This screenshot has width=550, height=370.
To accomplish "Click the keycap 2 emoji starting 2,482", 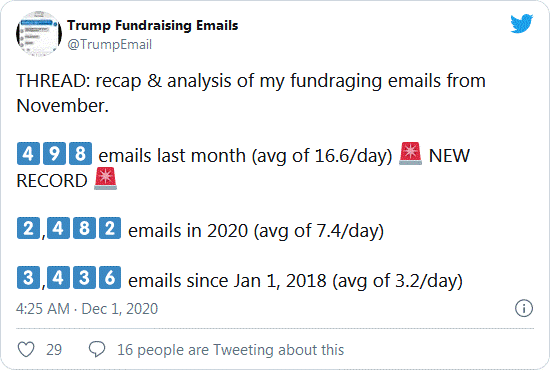I will click(x=28, y=228).
